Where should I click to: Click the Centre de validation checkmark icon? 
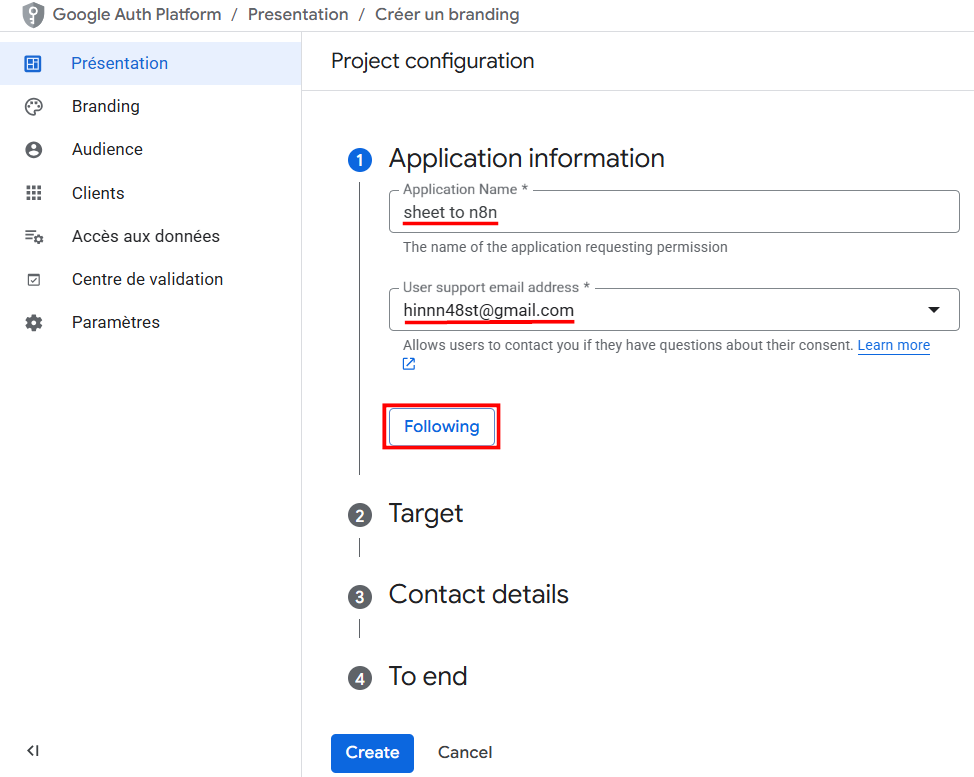[x=33, y=279]
